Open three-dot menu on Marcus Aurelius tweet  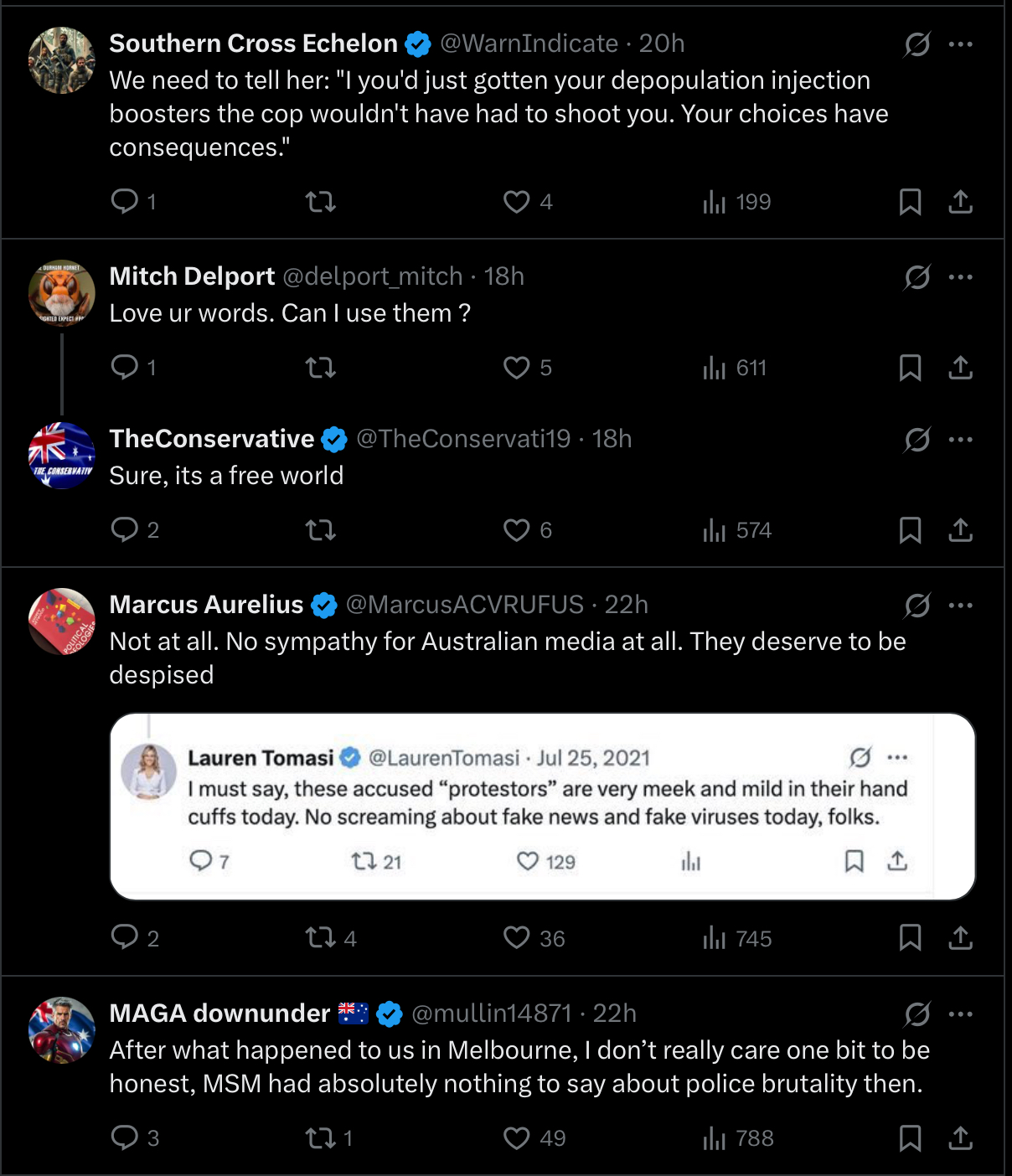coord(961,605)
